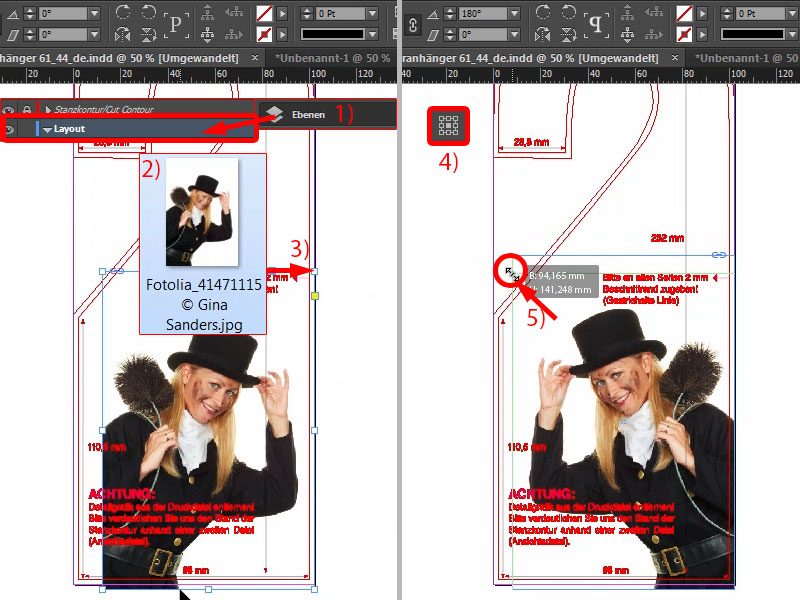Click stroke swatch in right screenshot

[684, 34]
